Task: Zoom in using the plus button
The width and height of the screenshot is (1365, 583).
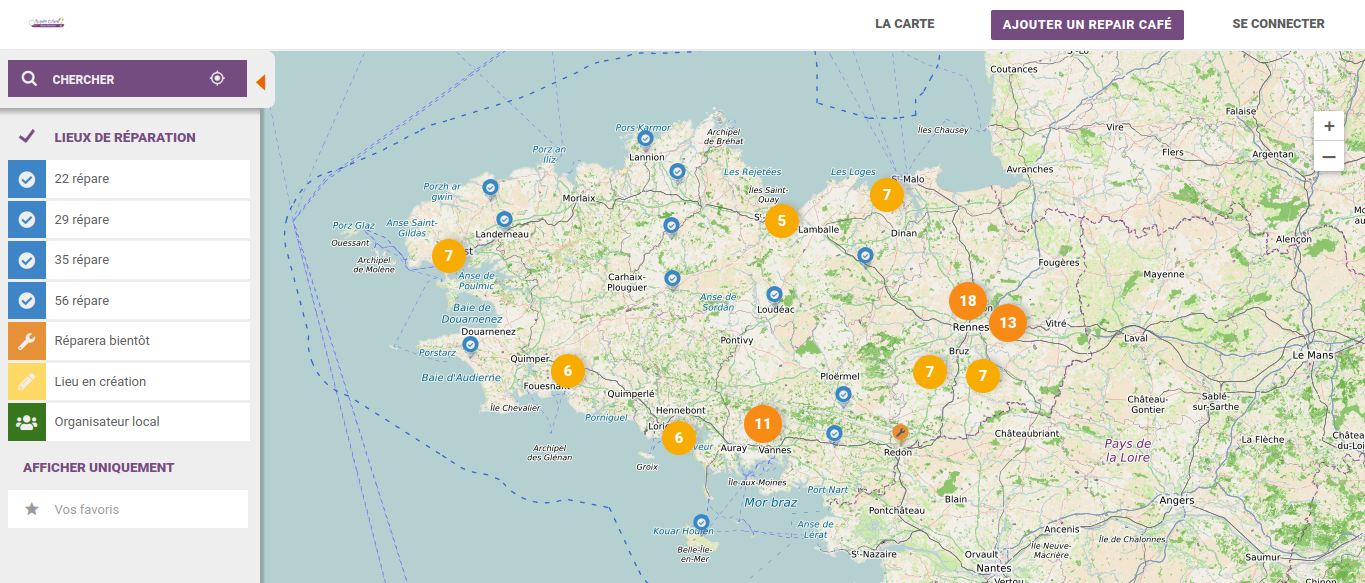Action: [1329, 125]
